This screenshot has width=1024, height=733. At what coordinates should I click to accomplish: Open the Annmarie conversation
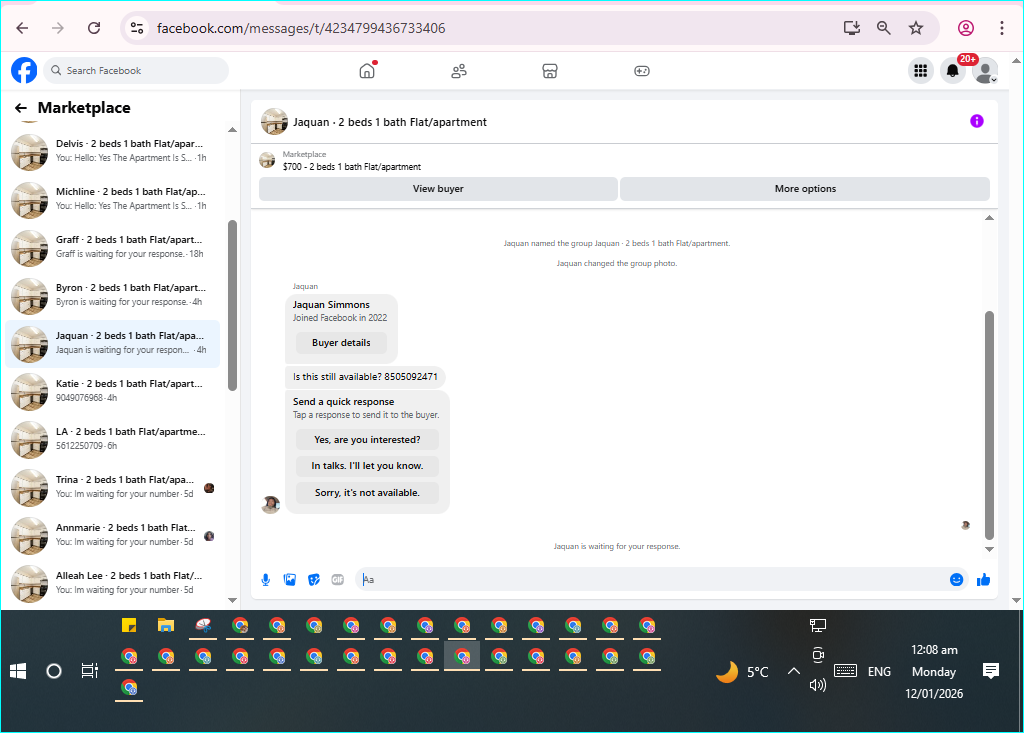[x=112, y=535]
